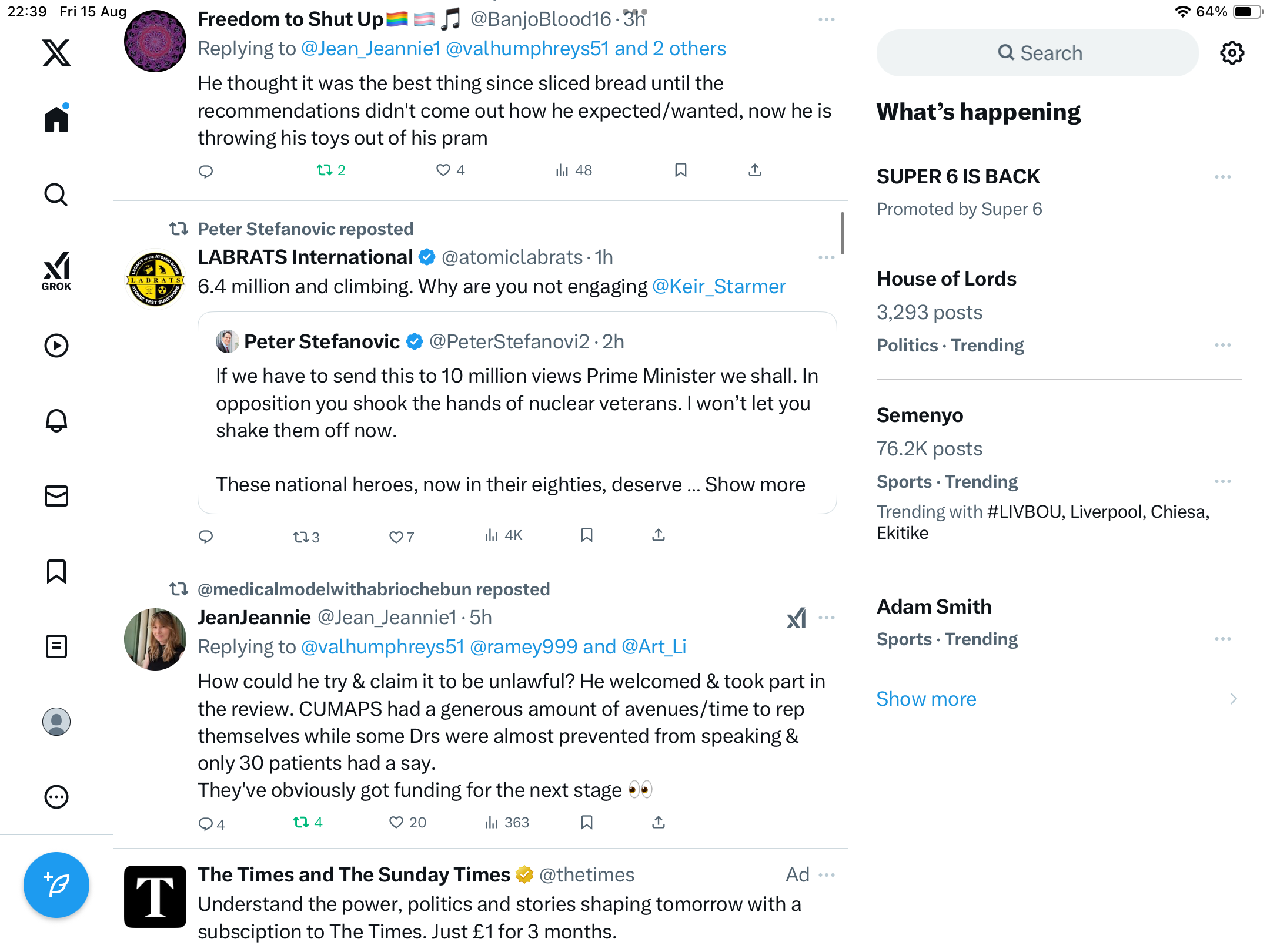Screen dimensions: 1270x952
Task: Tap the compose post button
Action: (x=56, y=884)
